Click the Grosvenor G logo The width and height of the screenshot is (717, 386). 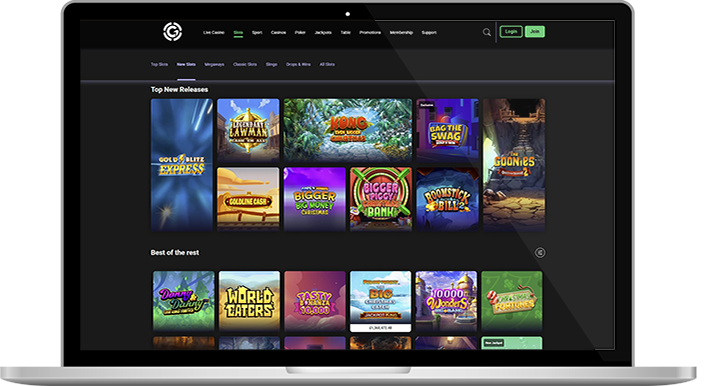click(172, 32)
